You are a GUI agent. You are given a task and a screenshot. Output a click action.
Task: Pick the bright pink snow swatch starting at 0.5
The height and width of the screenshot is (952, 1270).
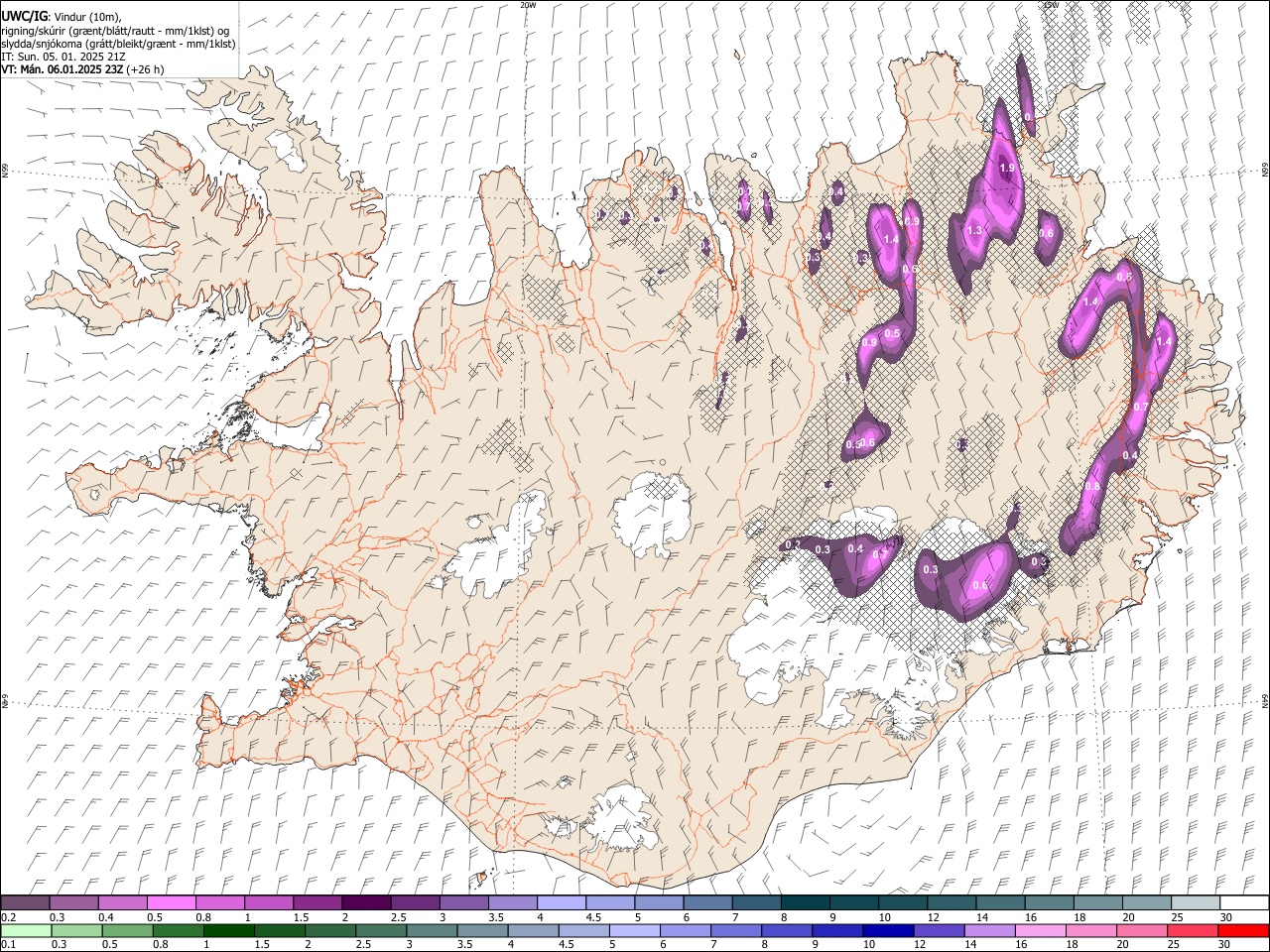coord(171,902)
